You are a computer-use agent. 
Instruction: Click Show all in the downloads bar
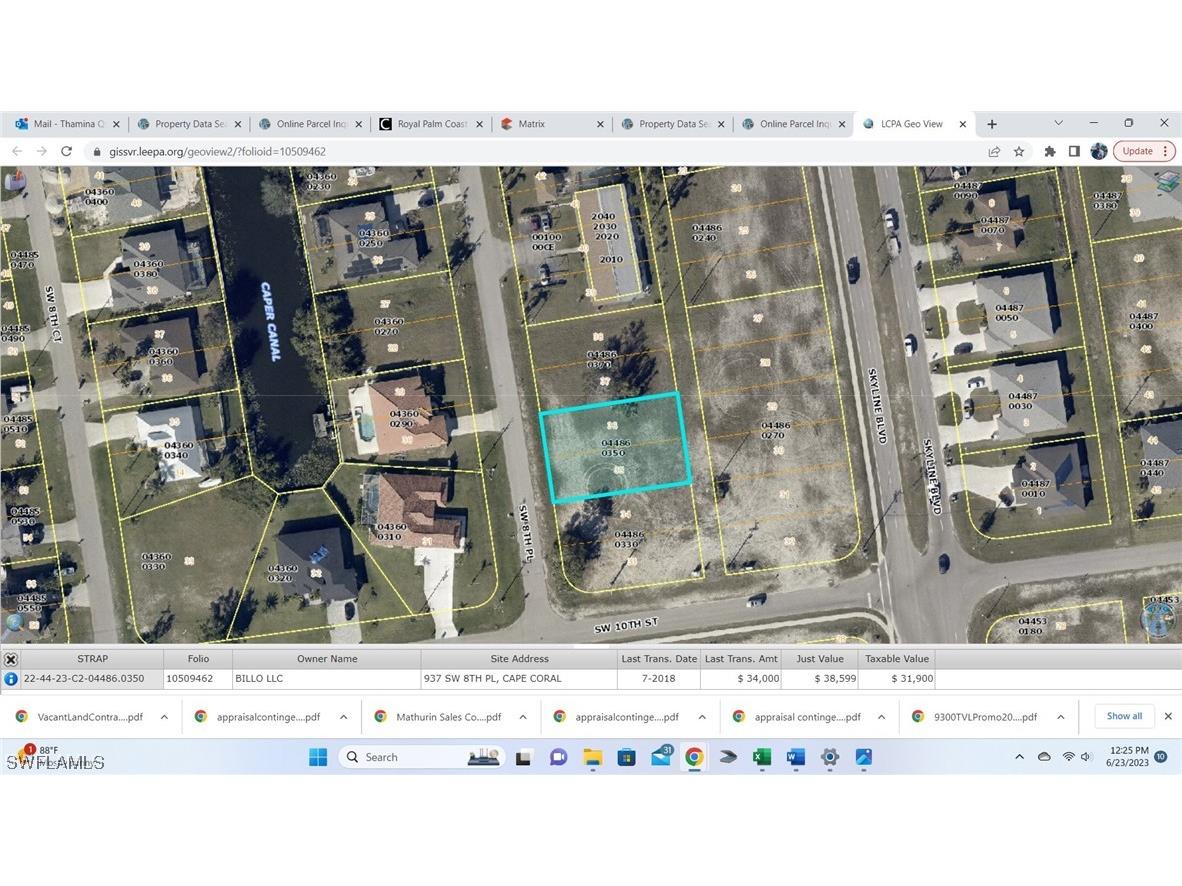click(1123, 716)
